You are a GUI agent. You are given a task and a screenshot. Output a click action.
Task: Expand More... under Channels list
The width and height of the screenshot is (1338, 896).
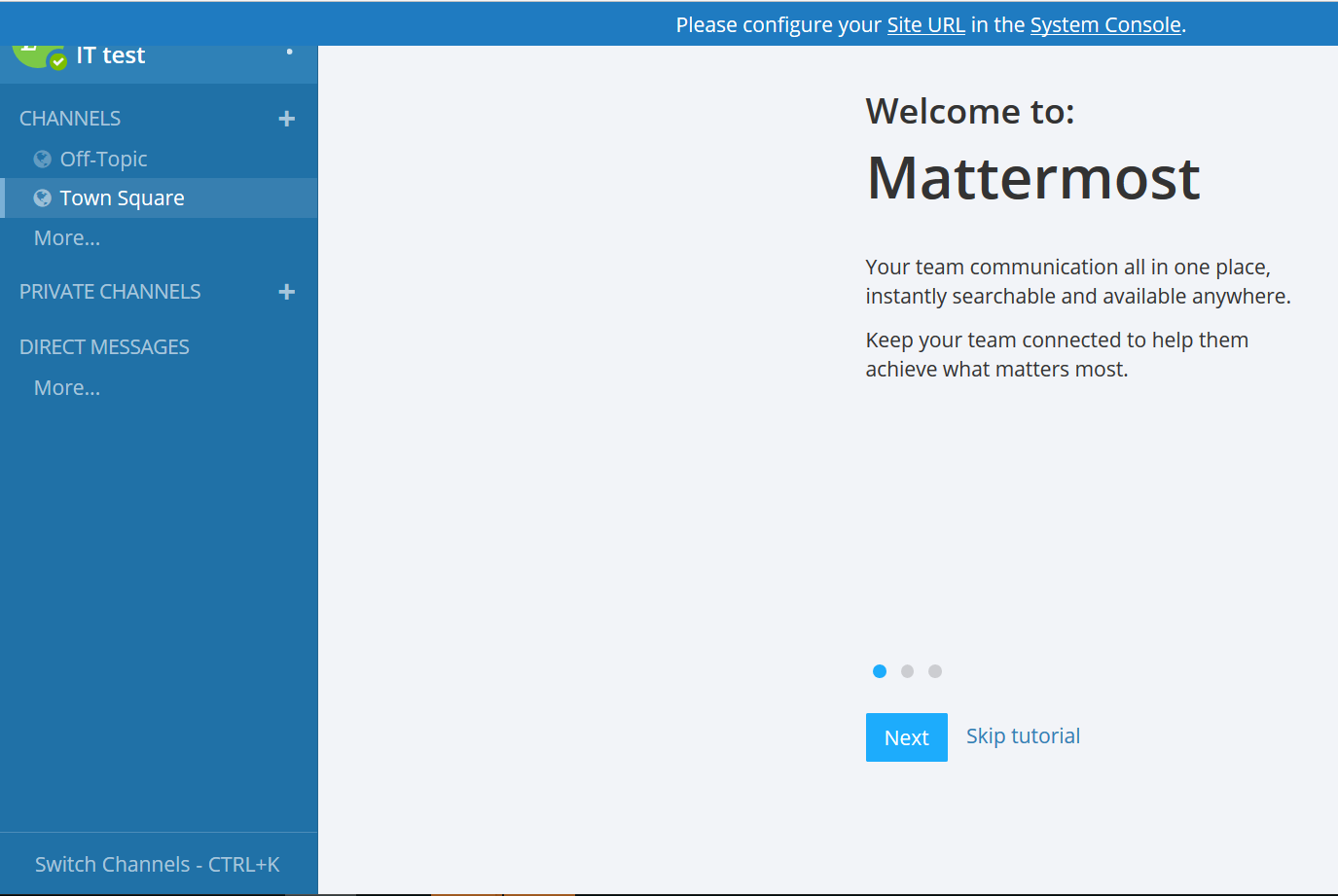67,238
